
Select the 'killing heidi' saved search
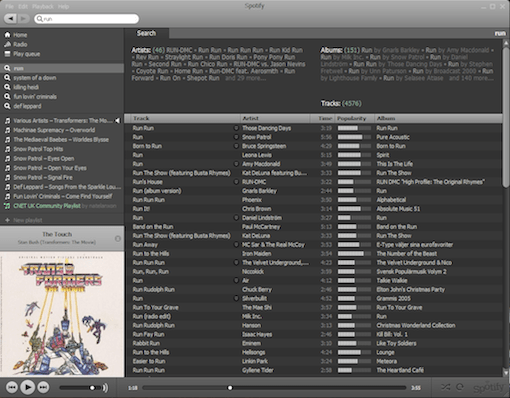pos(26,87)
